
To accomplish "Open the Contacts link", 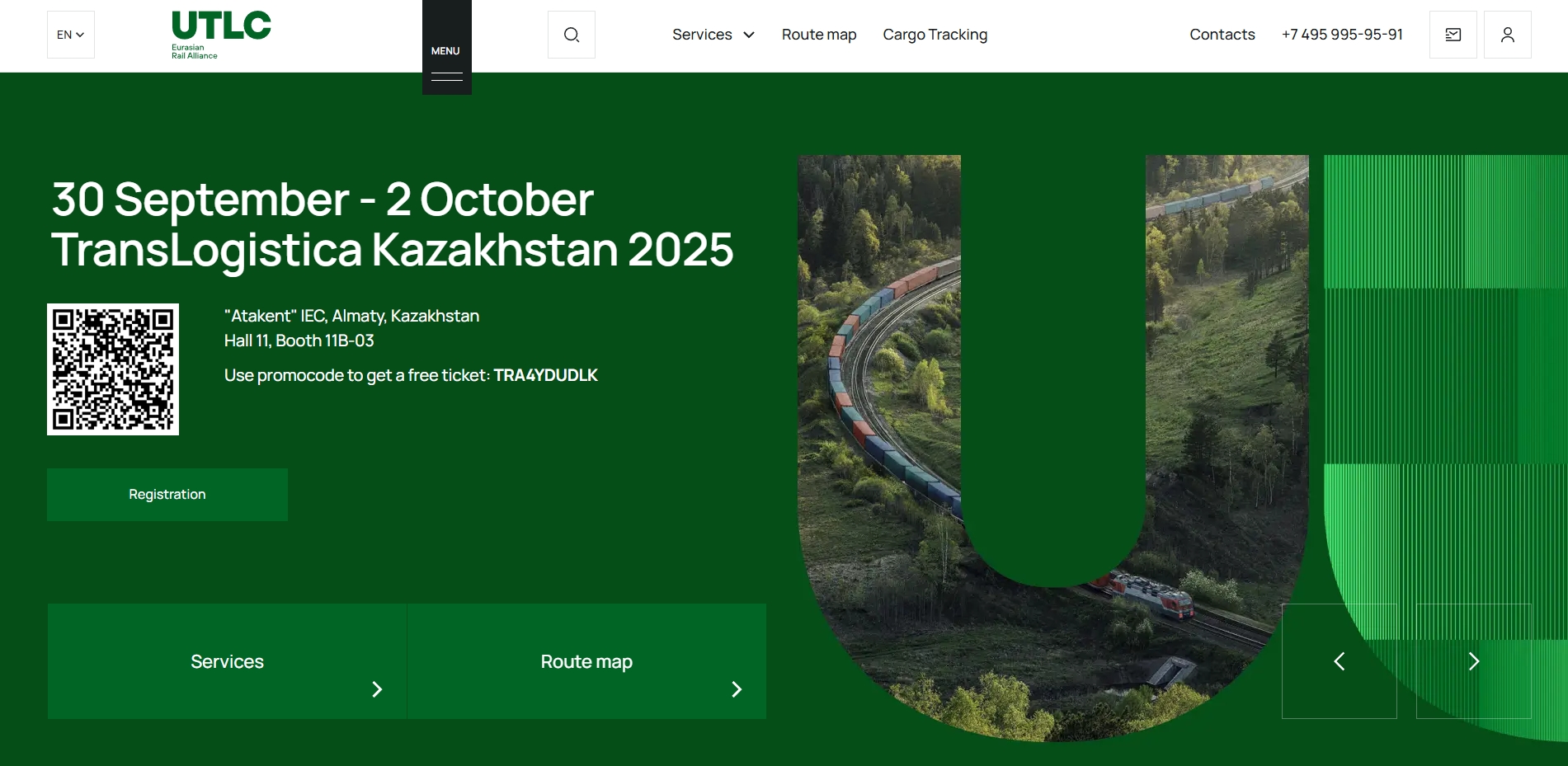I will [1222, 35].
